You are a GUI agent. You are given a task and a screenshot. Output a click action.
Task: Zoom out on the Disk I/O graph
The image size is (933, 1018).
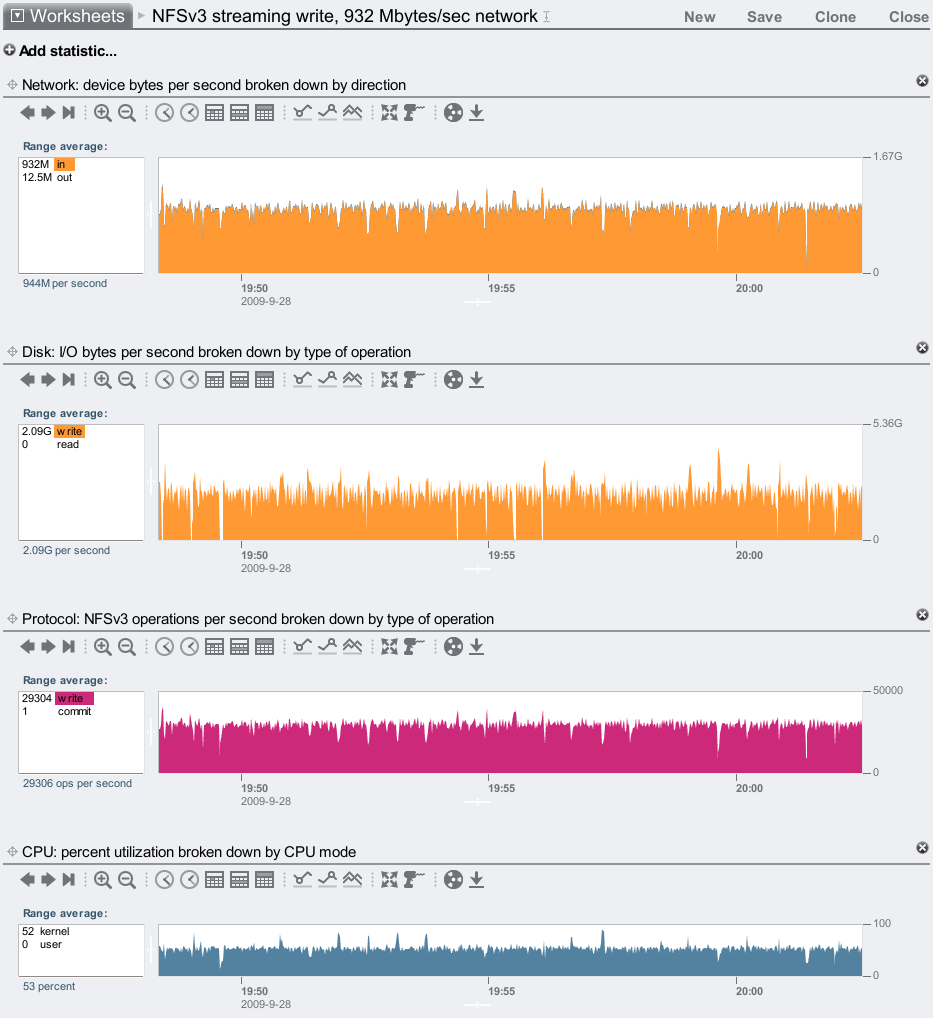tap(127, 380)
